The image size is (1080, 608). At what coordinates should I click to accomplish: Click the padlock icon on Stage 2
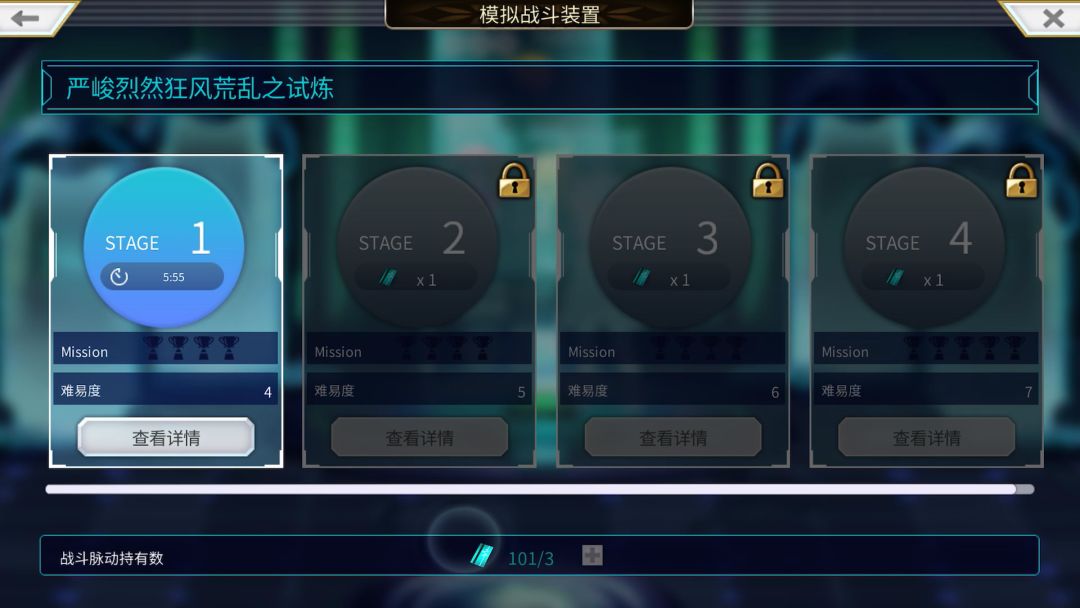(515, 180)
